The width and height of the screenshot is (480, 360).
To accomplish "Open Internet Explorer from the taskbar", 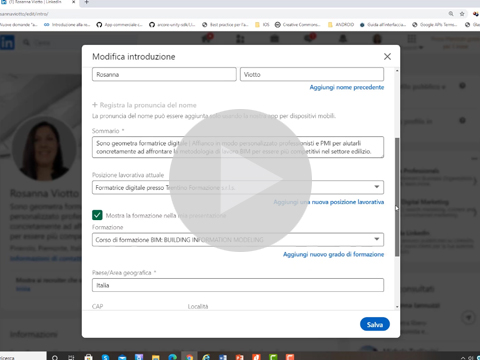I will pyautogui.click(x=206, y=357).
